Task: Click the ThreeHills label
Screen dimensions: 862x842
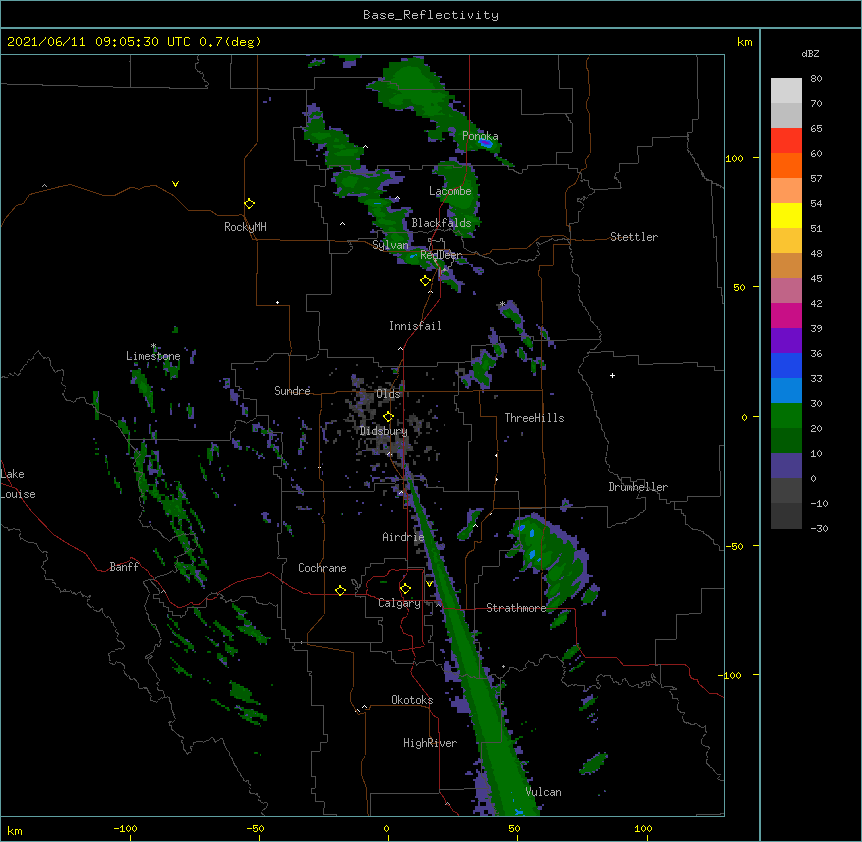Action: pos(534,418)
